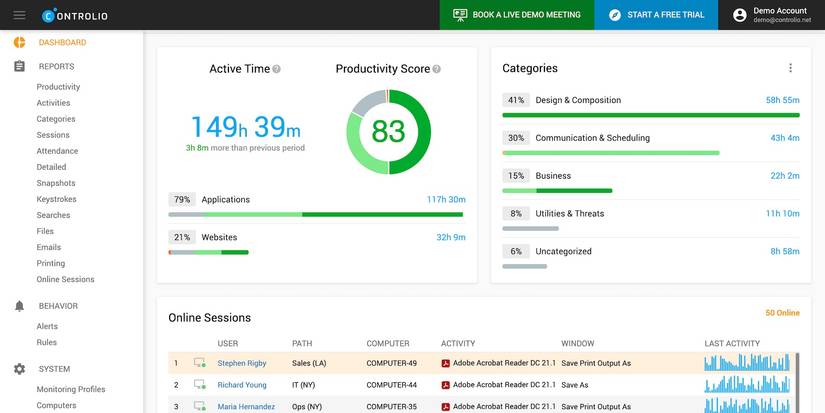Open Categories three-dot options menu

tap(790, 68)
